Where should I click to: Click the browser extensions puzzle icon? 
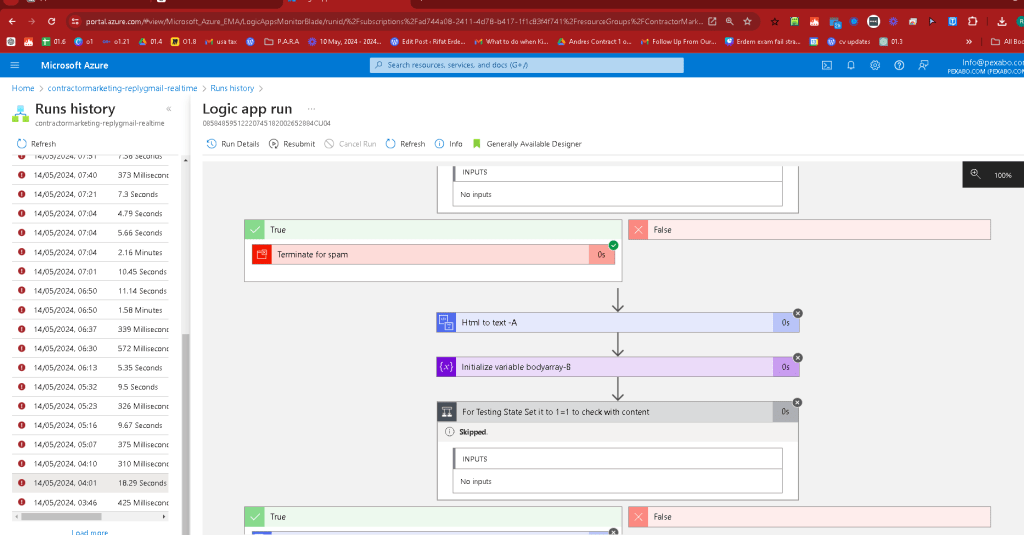(972, 22)
